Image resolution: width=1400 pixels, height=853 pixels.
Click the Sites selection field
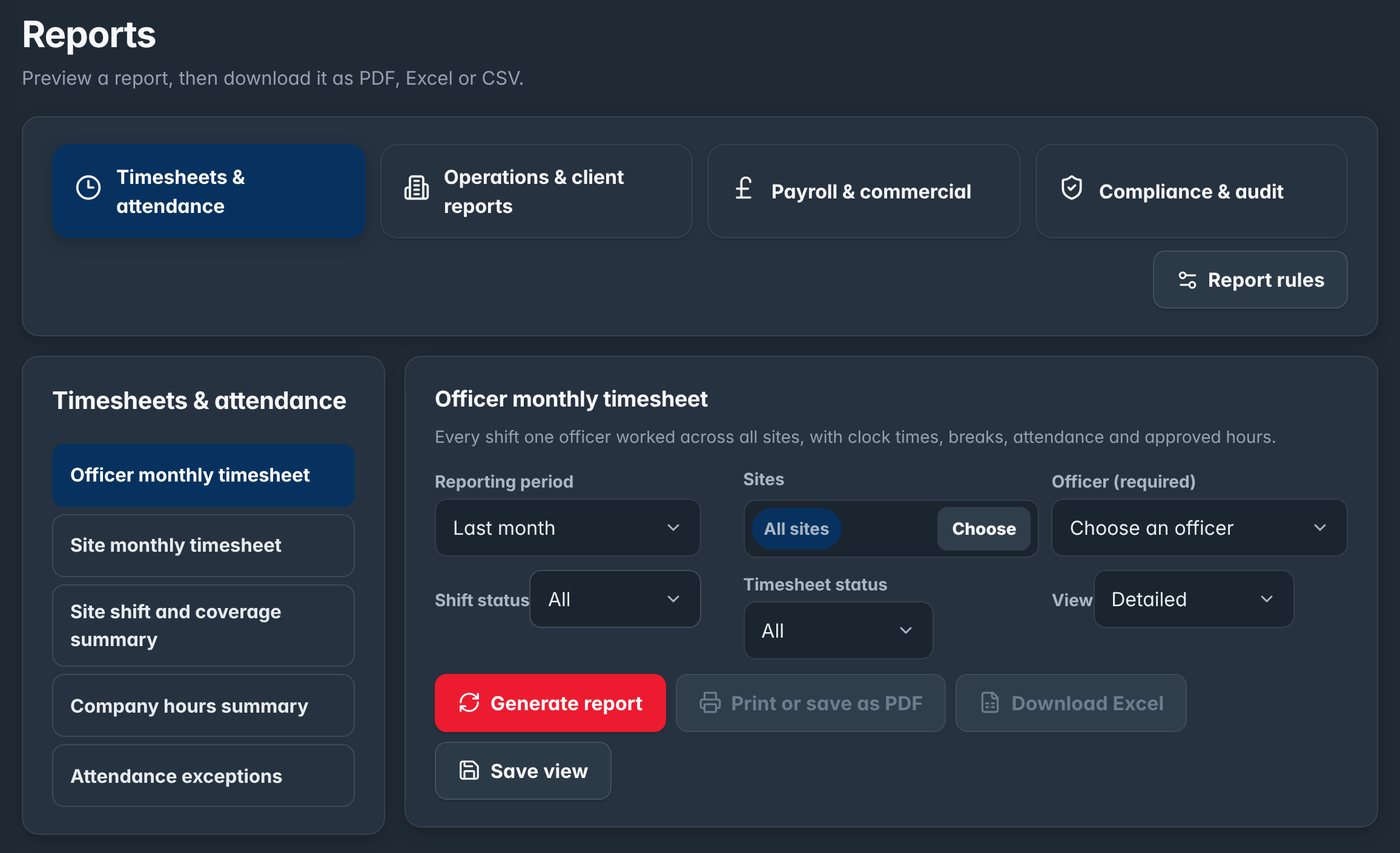[x=891, y=529]
